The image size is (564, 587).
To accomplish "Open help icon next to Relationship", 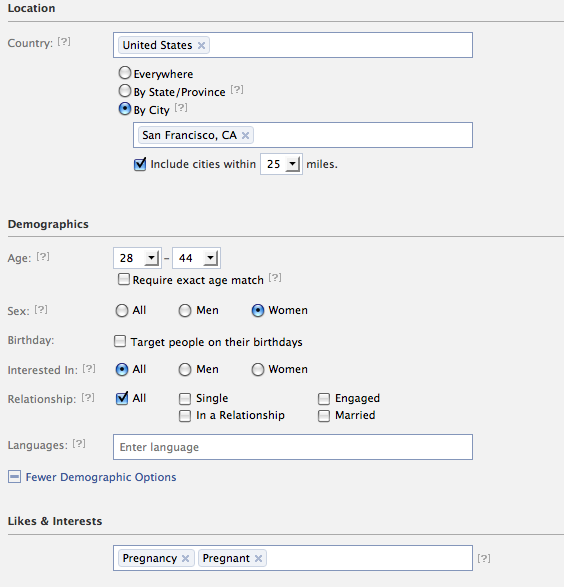I will [x=88, y=398].
